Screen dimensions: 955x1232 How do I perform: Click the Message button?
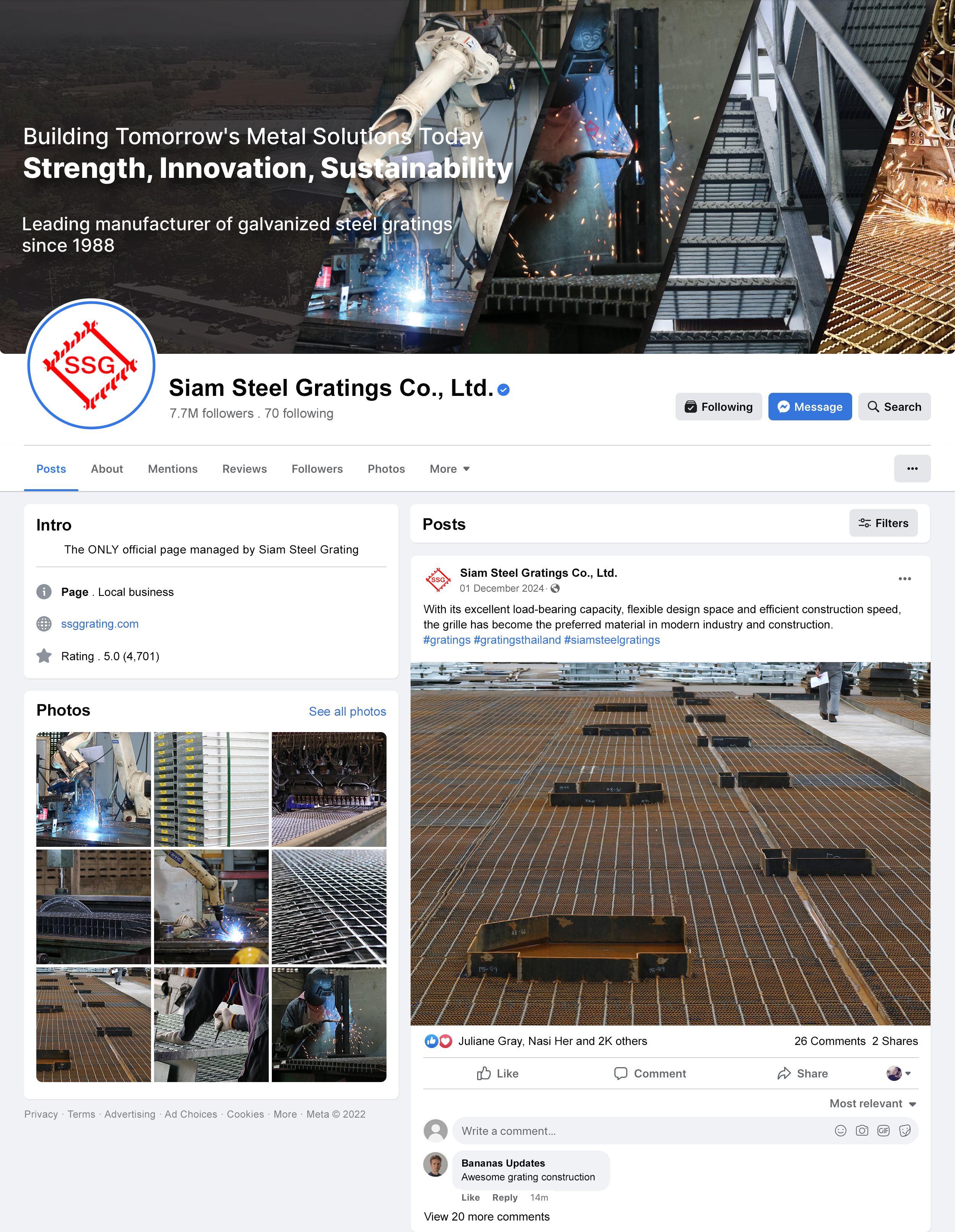click(x=810, y=407)
